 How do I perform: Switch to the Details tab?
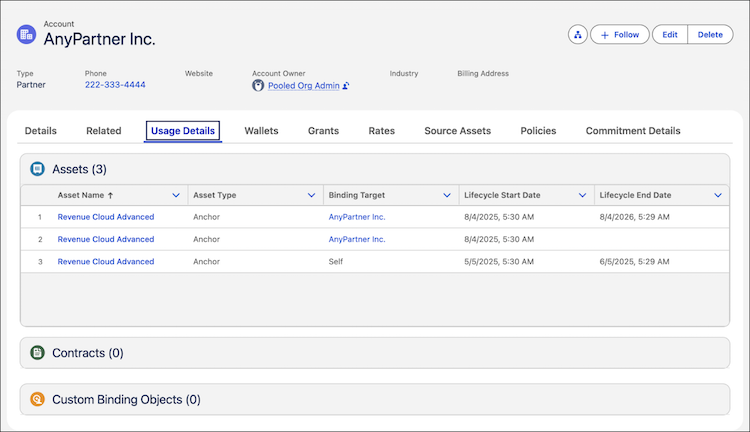pyautogui.click(x=41, y=131)
